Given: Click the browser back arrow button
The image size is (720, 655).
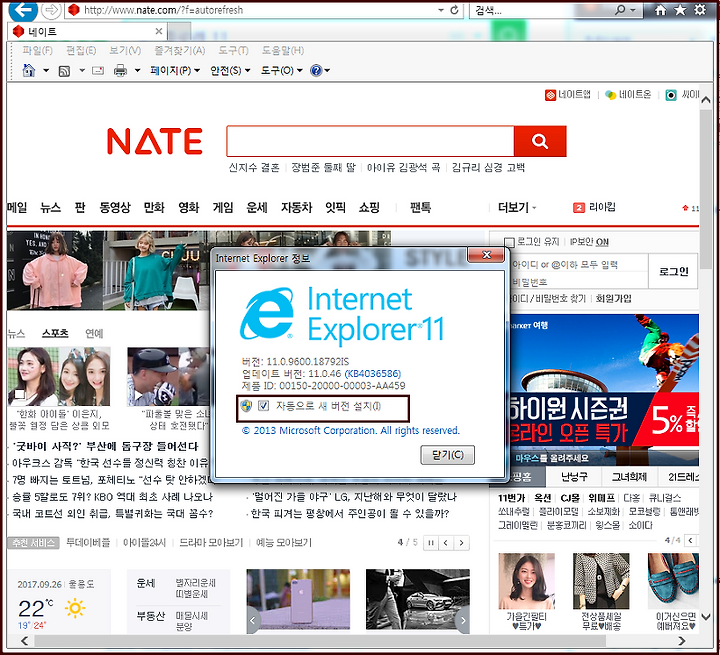Looking at the screenshot, I should 23,10.
